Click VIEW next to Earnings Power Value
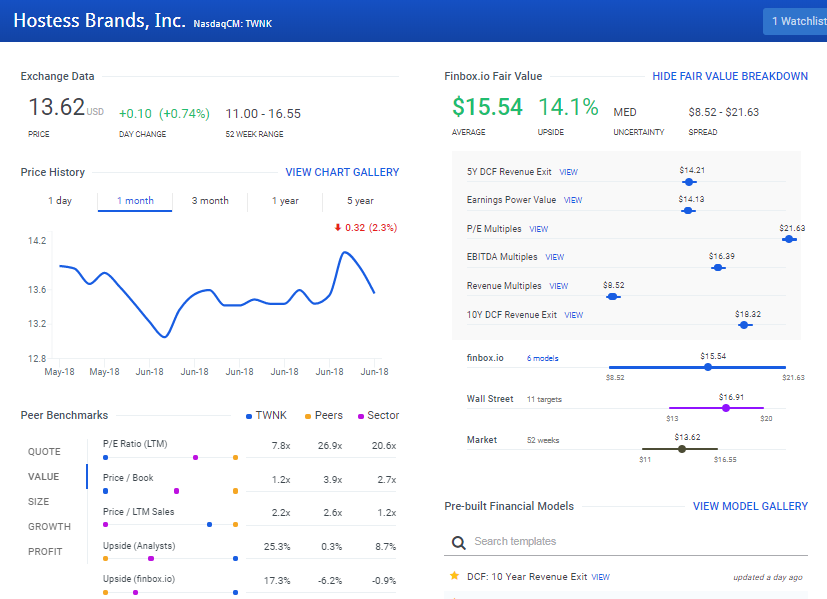Screen dimensions: 827x599 click(573, 200)
